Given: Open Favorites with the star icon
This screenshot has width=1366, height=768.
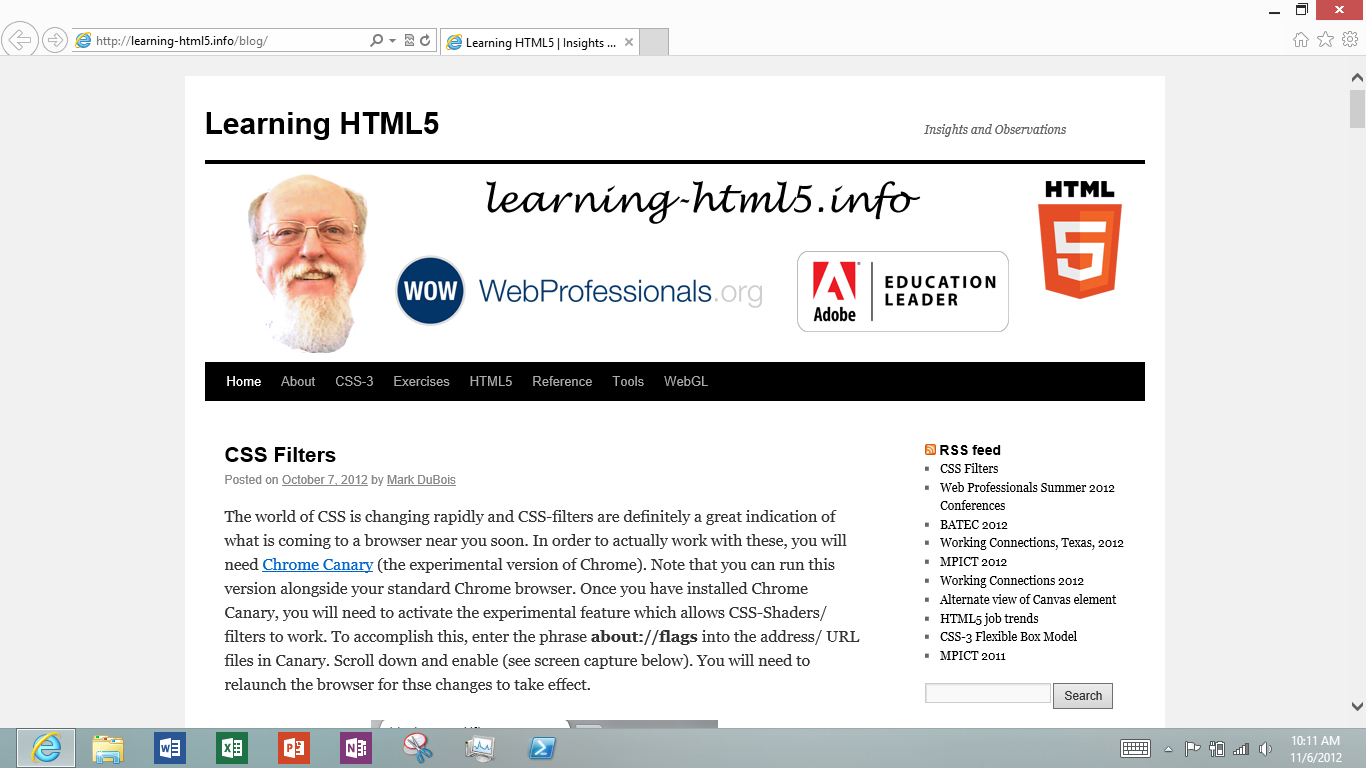Looking at the screenshot, I should pos(1326,40).
